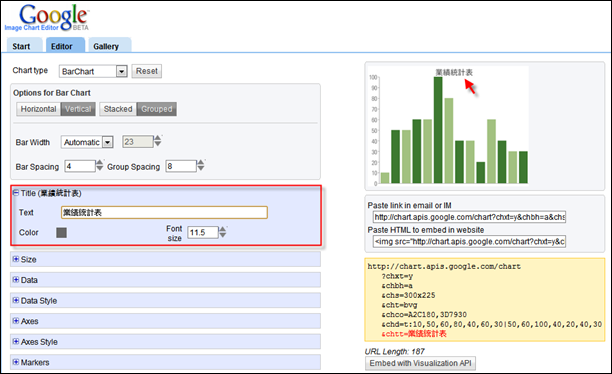Click the URL Length: 187 text
This screenshot has width=612, height=374.
tap(395, 351)
